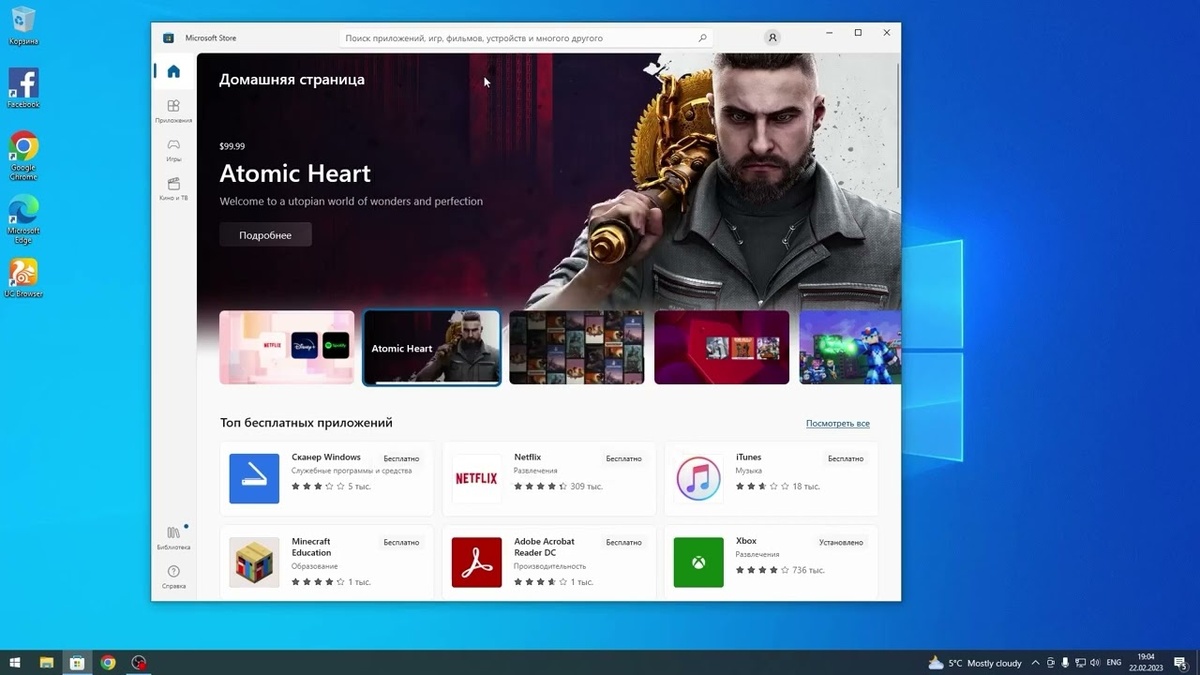Open the Home tab in Store sidebar

pos(173,71)
